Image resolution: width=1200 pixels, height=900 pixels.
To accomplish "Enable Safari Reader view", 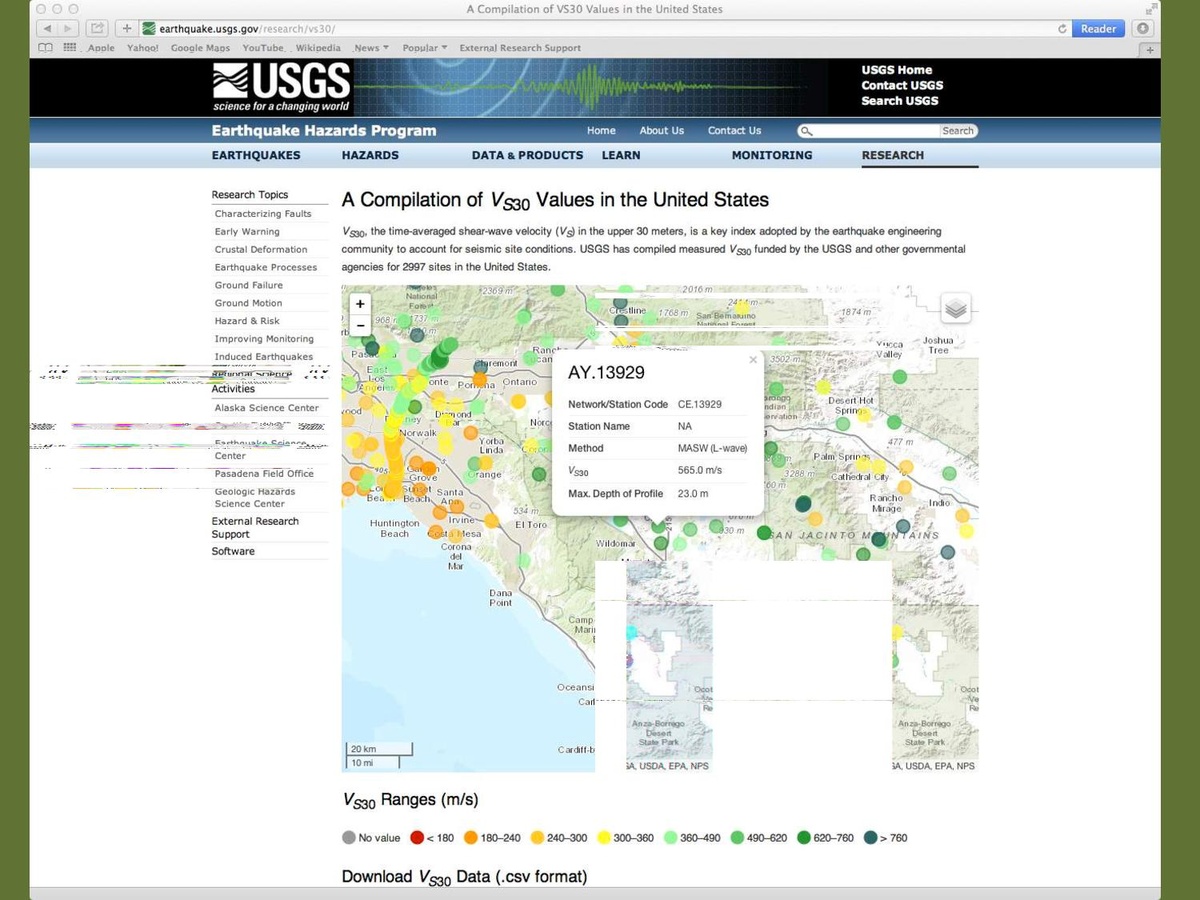I will (x=1098, y=29).
